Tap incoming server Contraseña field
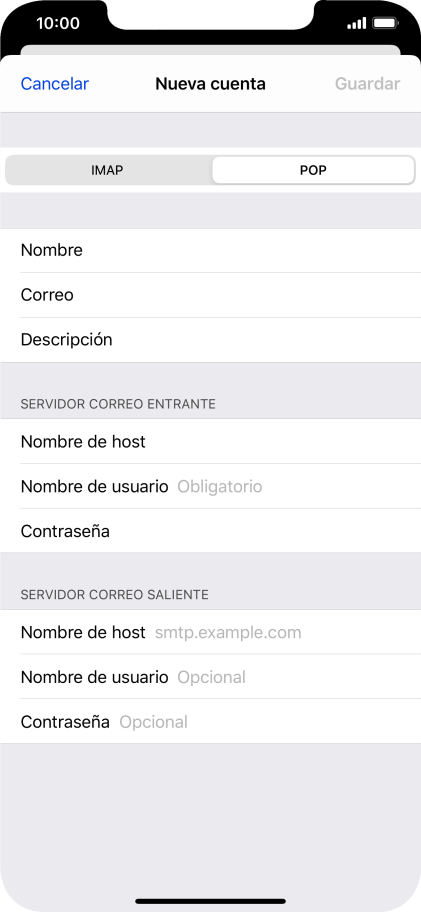This screenshot has width=421, height=912. point(210,531)
